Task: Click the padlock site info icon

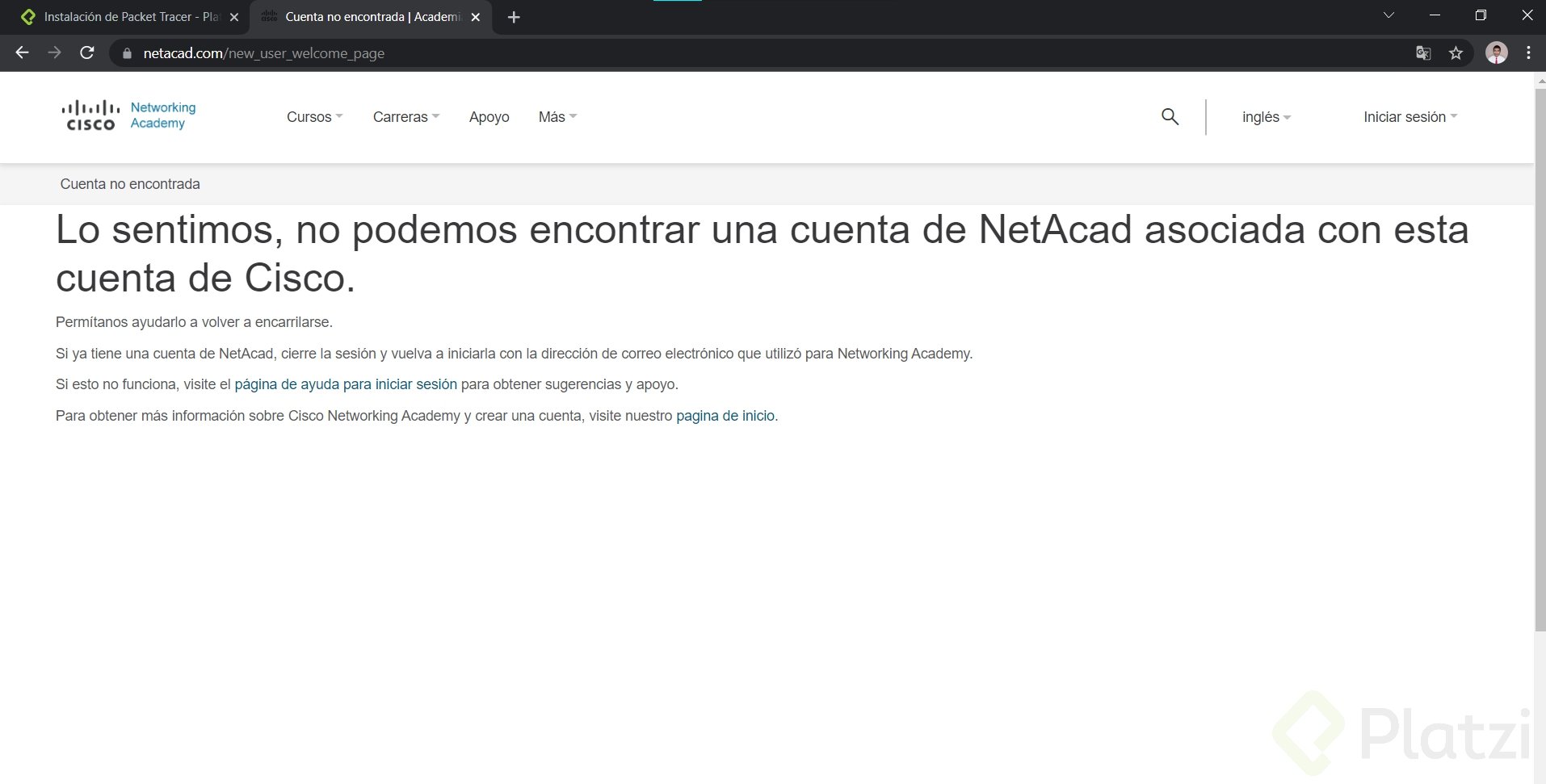Action: (x=127, y=53)
